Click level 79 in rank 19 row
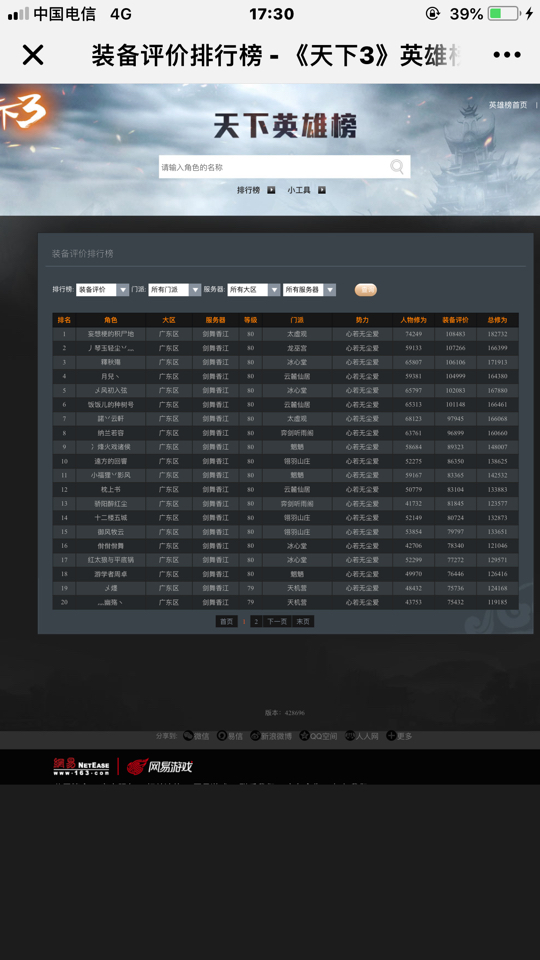Image resolution: width=540 pixels, height=960 pixels. point(250,588)
